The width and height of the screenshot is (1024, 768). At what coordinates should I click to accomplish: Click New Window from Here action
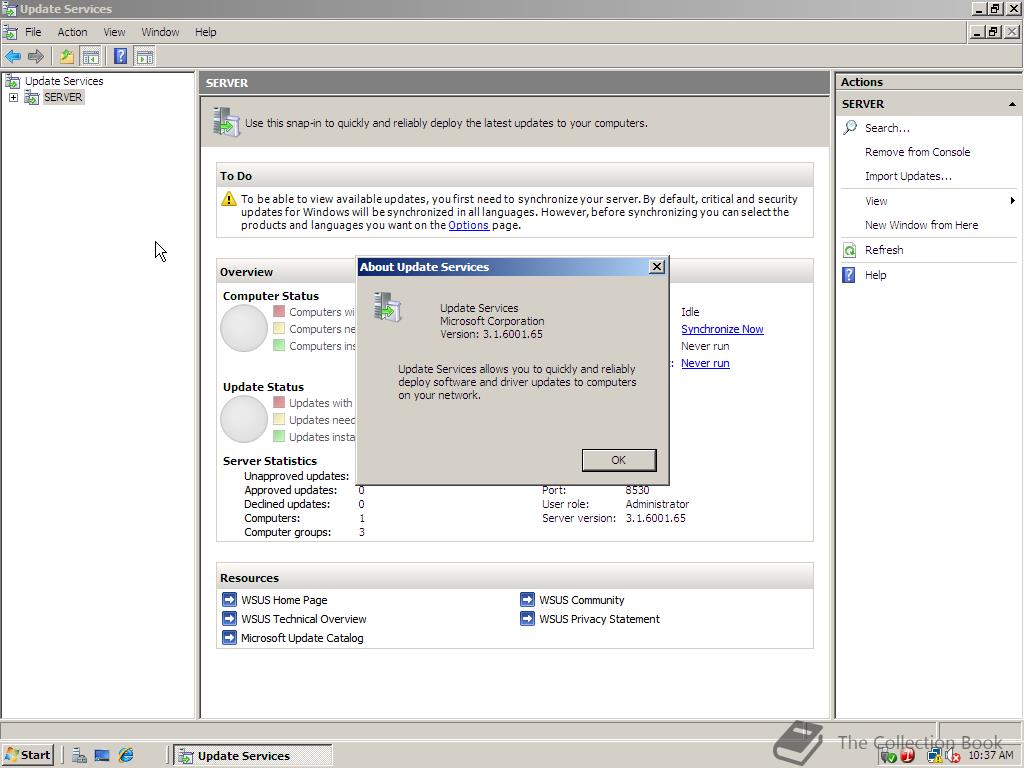pyautogui.click(x=921, y=225)
